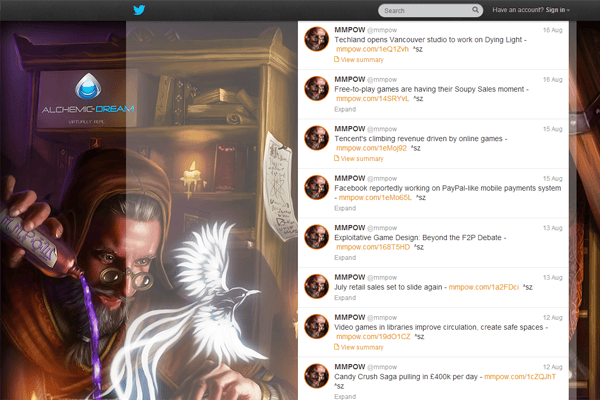Click @mmpow handle on Candy Crush tweet
This screenshot has width=600, height=400.
tap(382, 367)
